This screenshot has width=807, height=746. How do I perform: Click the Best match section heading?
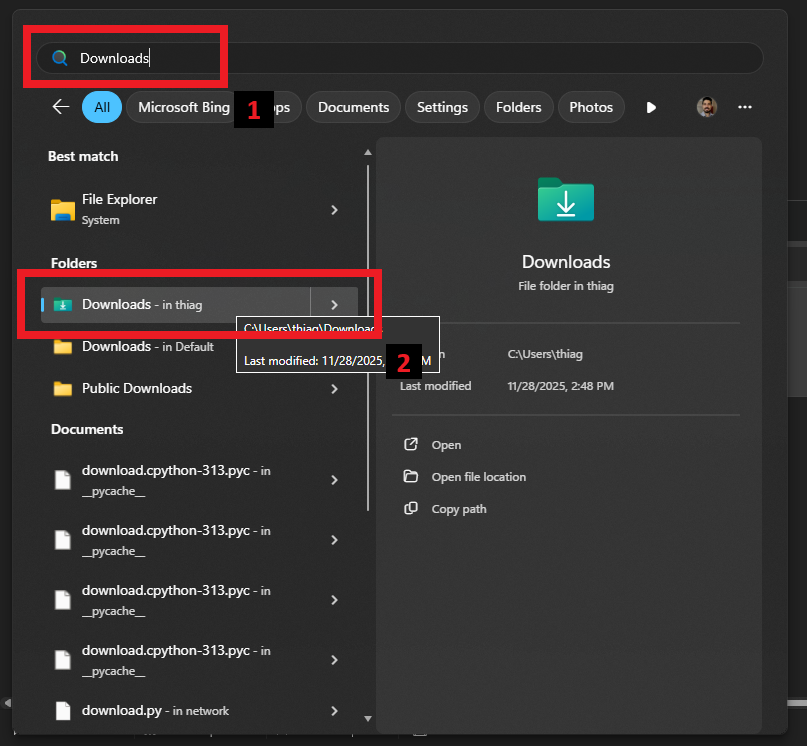pyautogui.click(x=83, y=156)
